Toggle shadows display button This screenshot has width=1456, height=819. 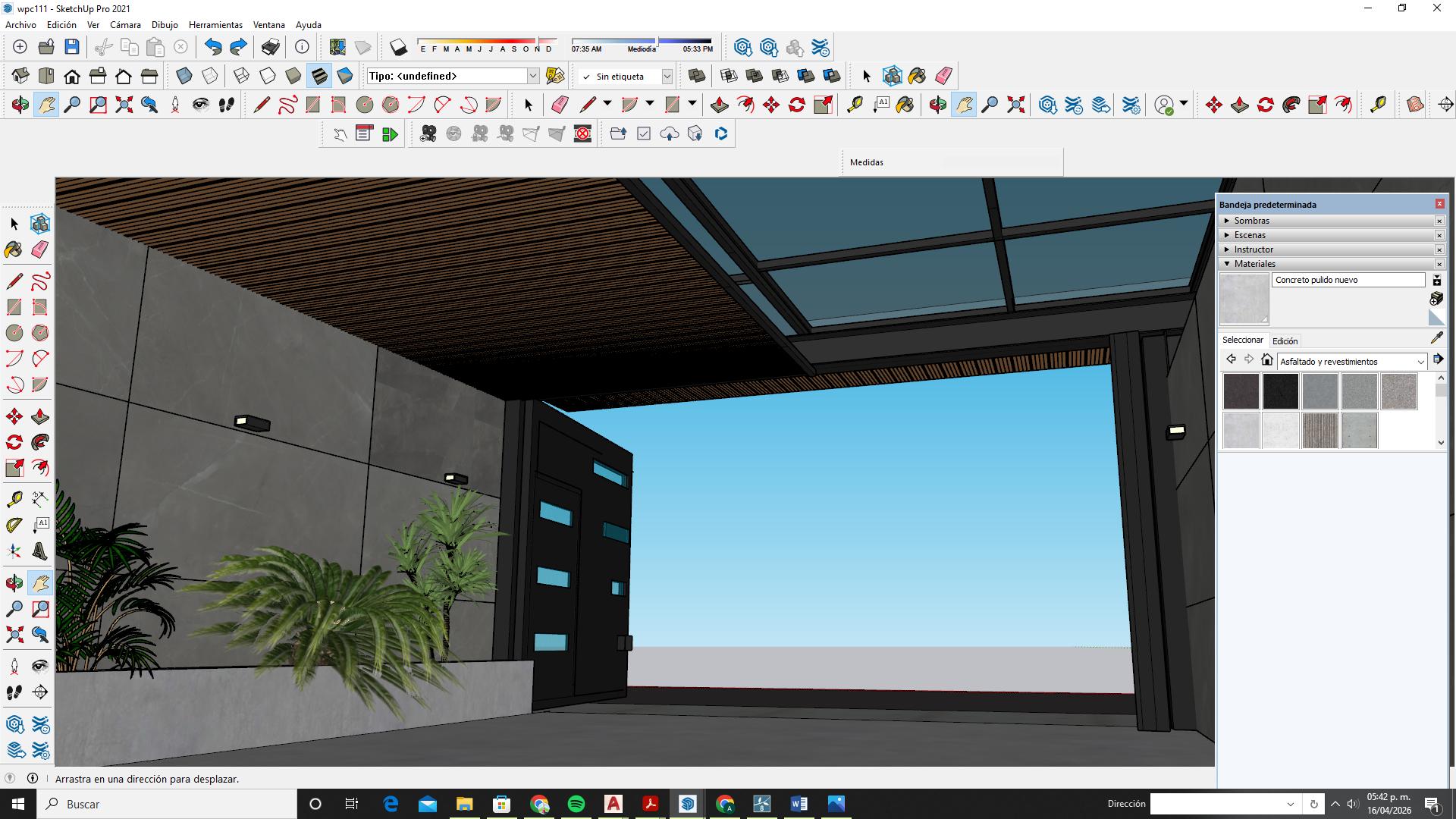click(398, 48)
